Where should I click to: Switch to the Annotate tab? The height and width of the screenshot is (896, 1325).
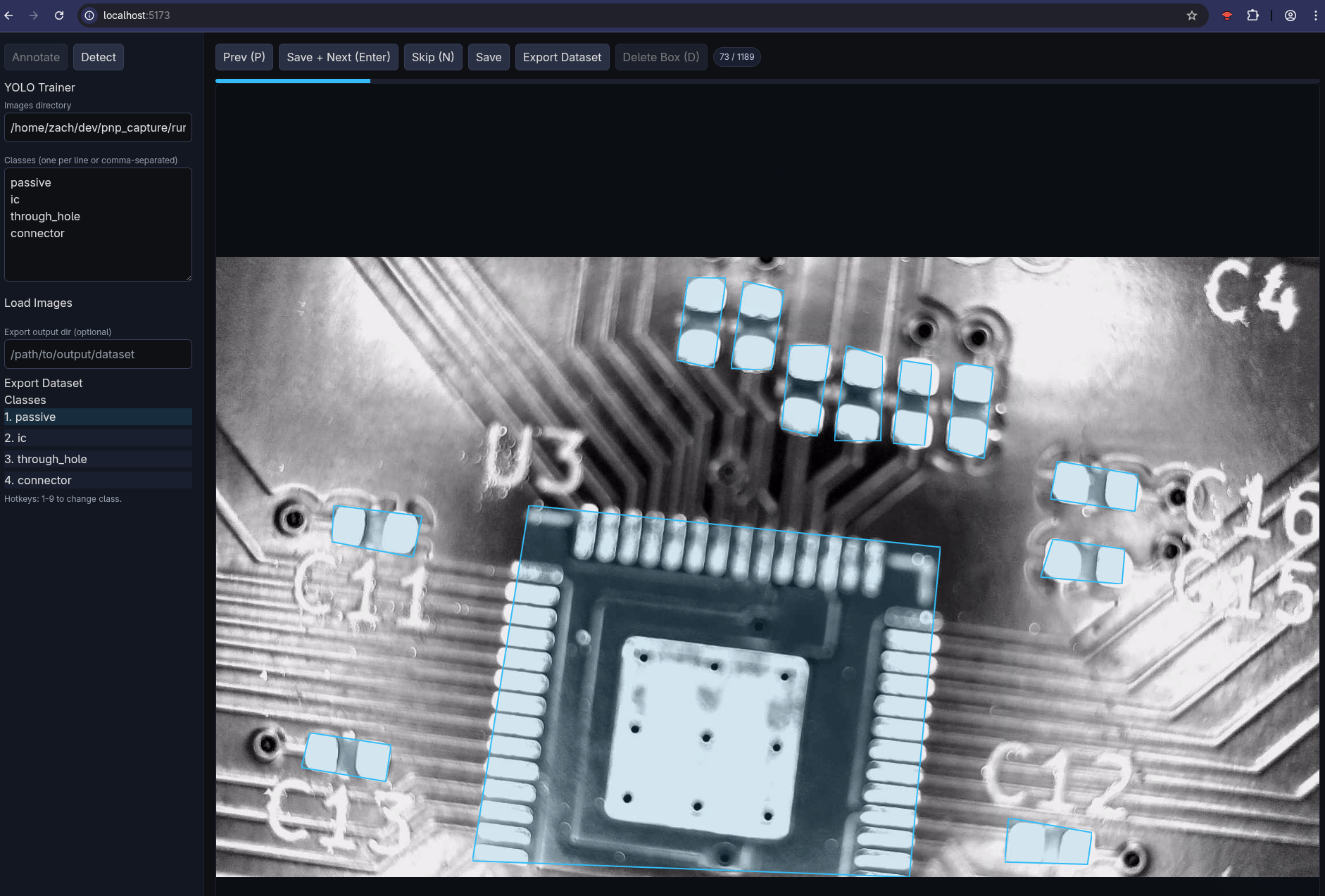click(x=36, y=57)
